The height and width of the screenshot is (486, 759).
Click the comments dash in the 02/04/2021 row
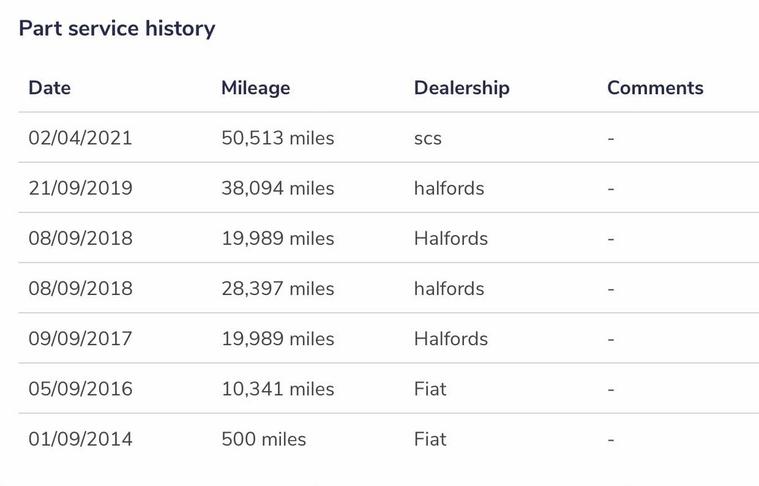[610, 138]
